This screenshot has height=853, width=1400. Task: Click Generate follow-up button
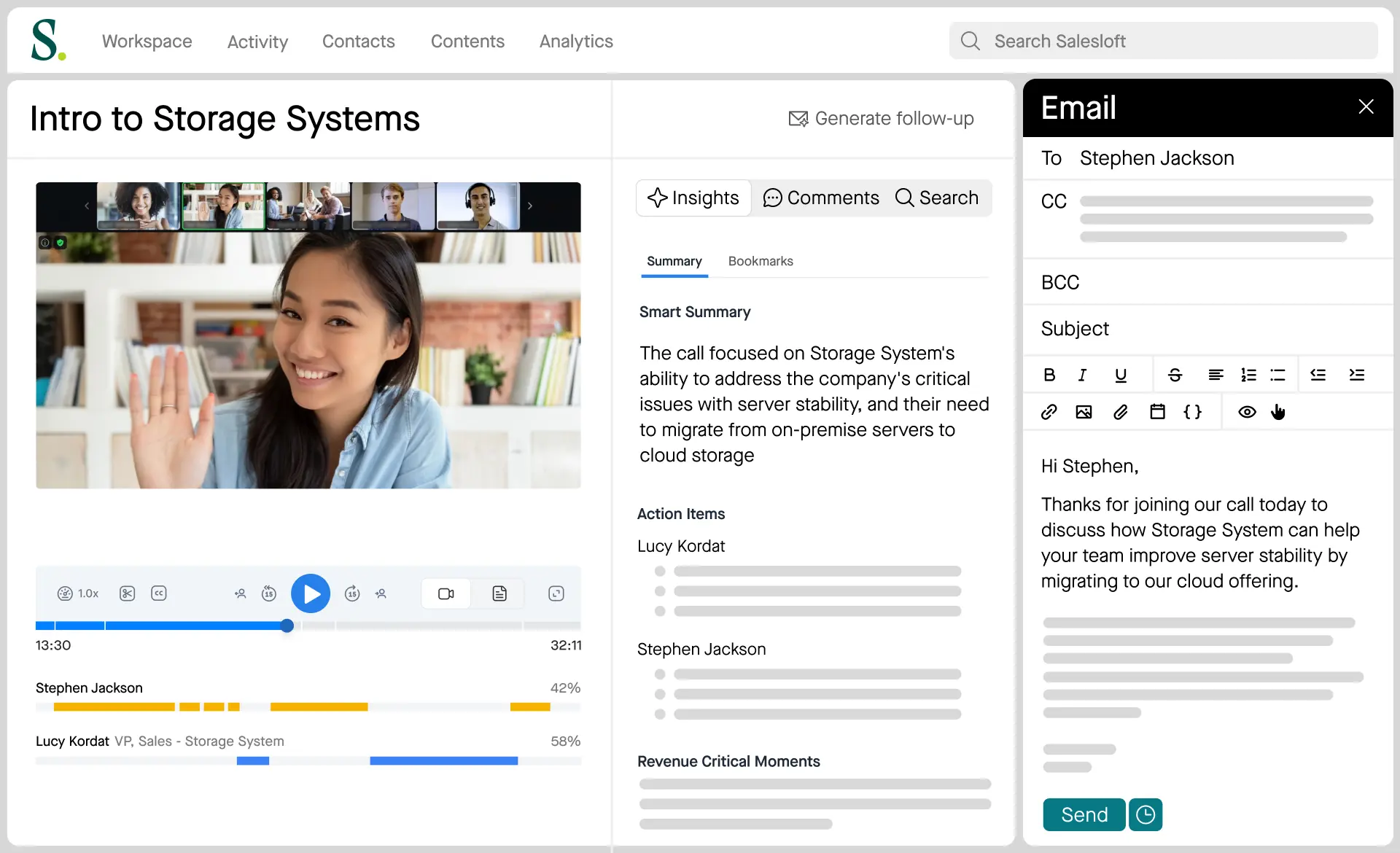[881, 118]
